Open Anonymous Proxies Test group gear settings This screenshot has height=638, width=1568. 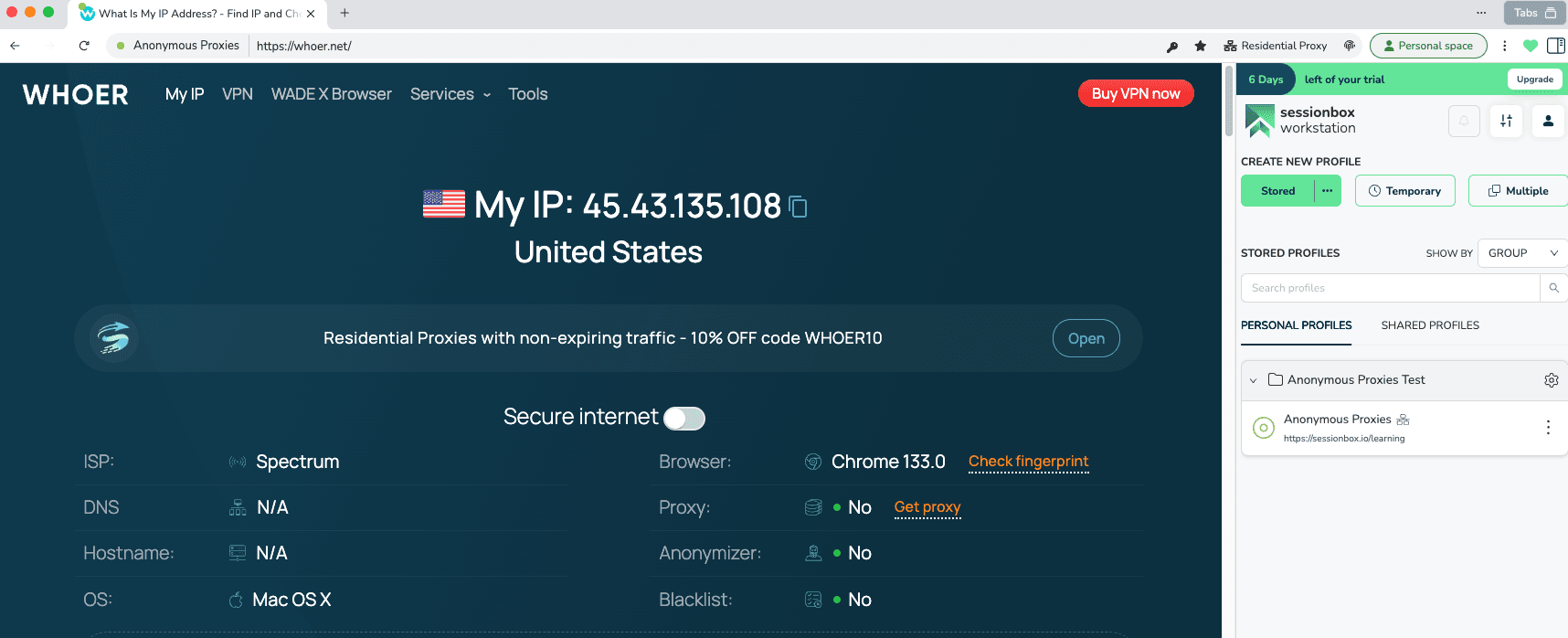[x=1552, y=380]
